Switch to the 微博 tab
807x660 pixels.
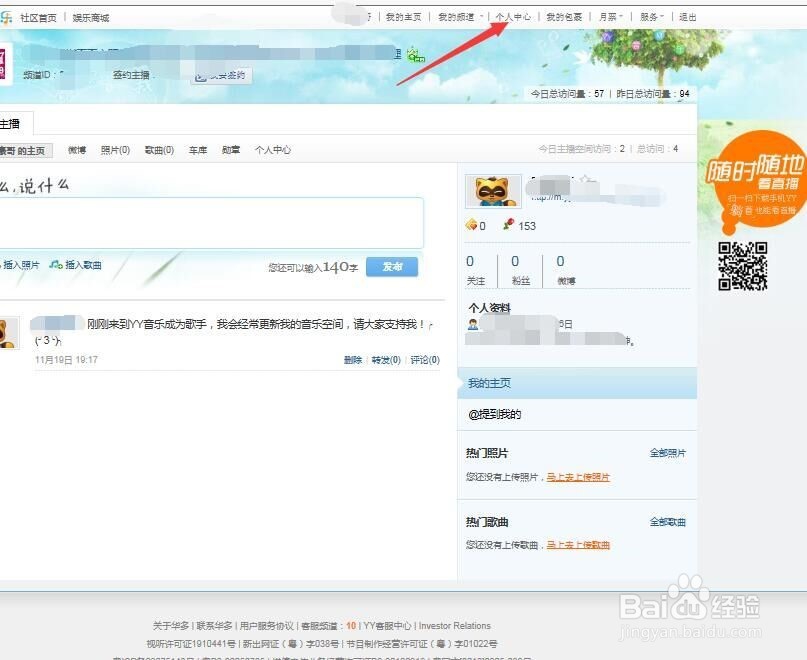(x=77, y=150)
